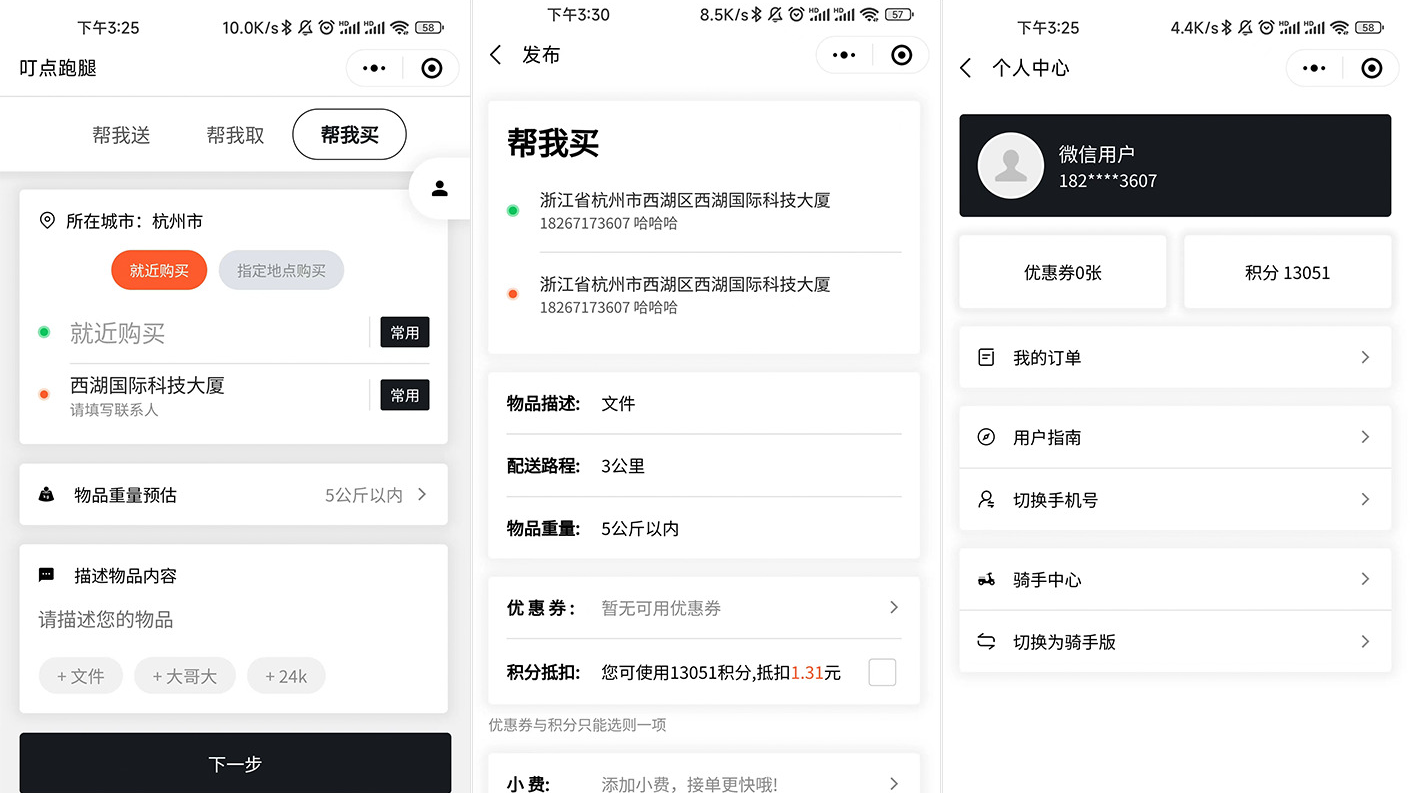
Task: Tap the close circle on 发布 screen
Action: pos(902,55)
